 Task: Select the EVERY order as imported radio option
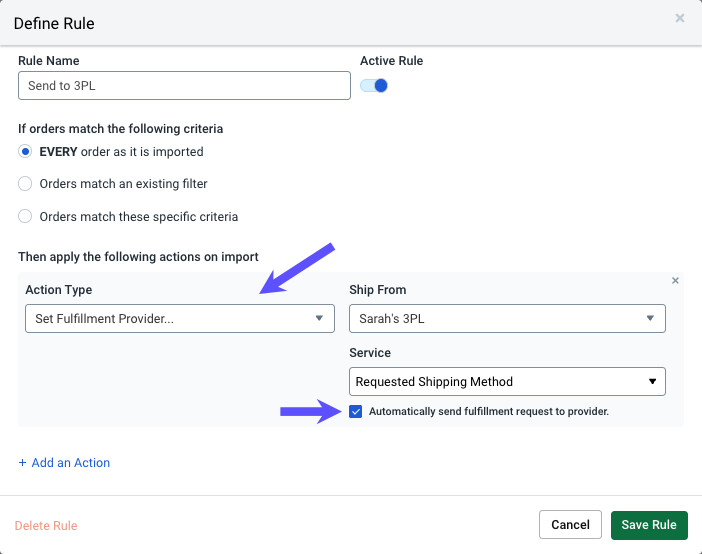[x=26, y=152]
